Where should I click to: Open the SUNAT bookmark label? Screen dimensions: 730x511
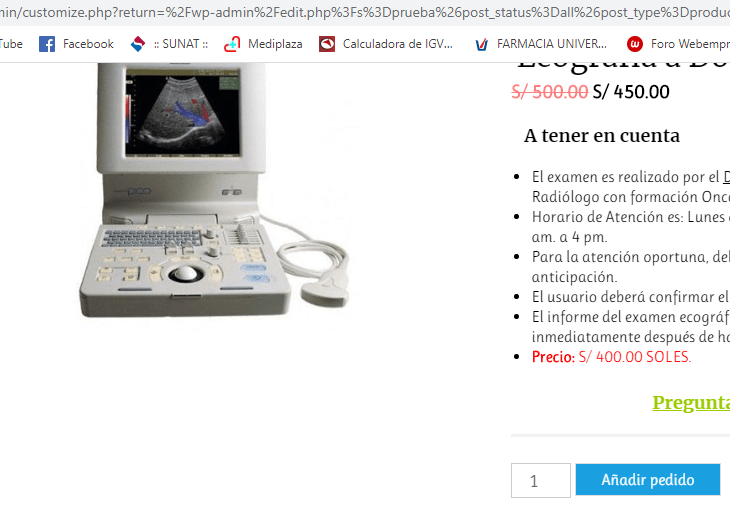click(x=181, y=44)
